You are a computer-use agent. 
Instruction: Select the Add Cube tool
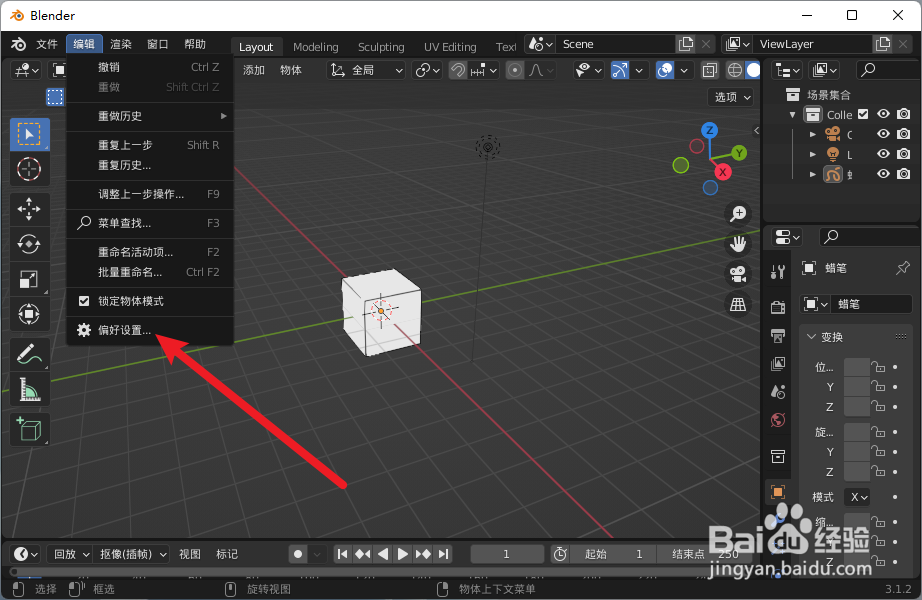pos(29,429)
